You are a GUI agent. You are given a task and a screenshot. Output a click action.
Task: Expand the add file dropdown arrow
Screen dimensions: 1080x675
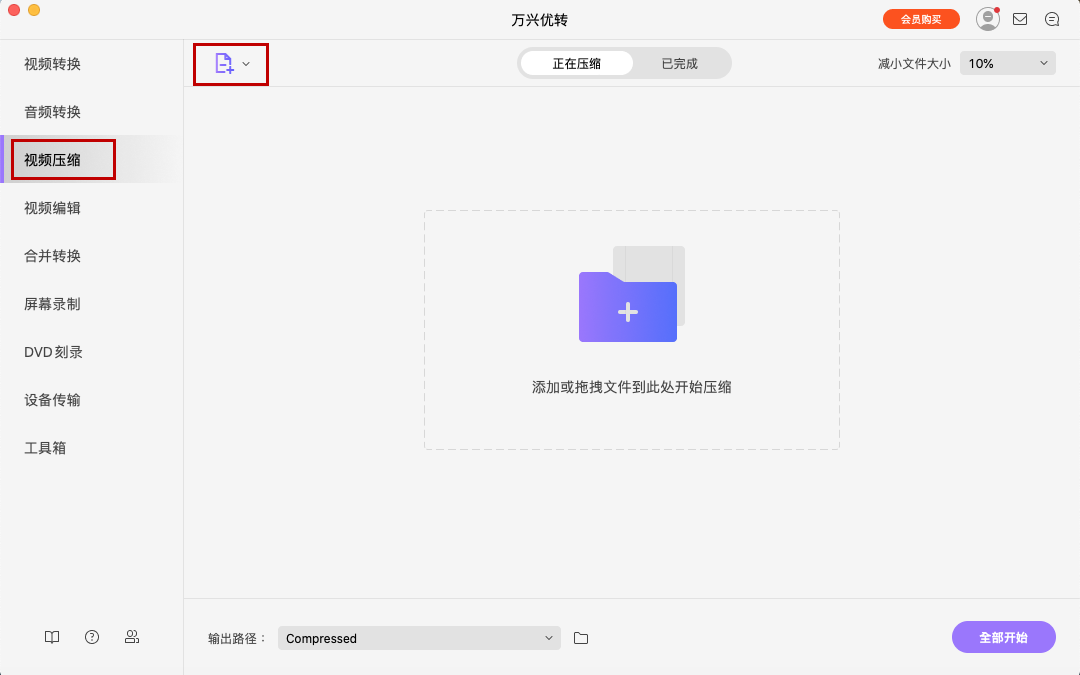(x=248, y=63)
